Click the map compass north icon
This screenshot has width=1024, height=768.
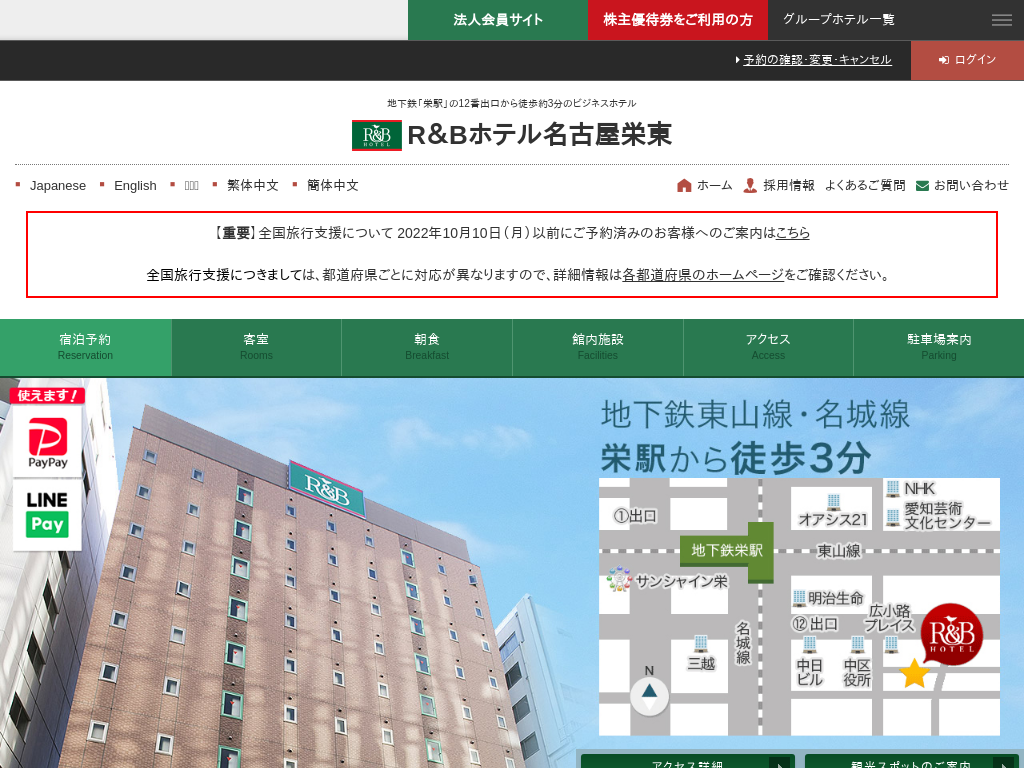tap(649, 694)
